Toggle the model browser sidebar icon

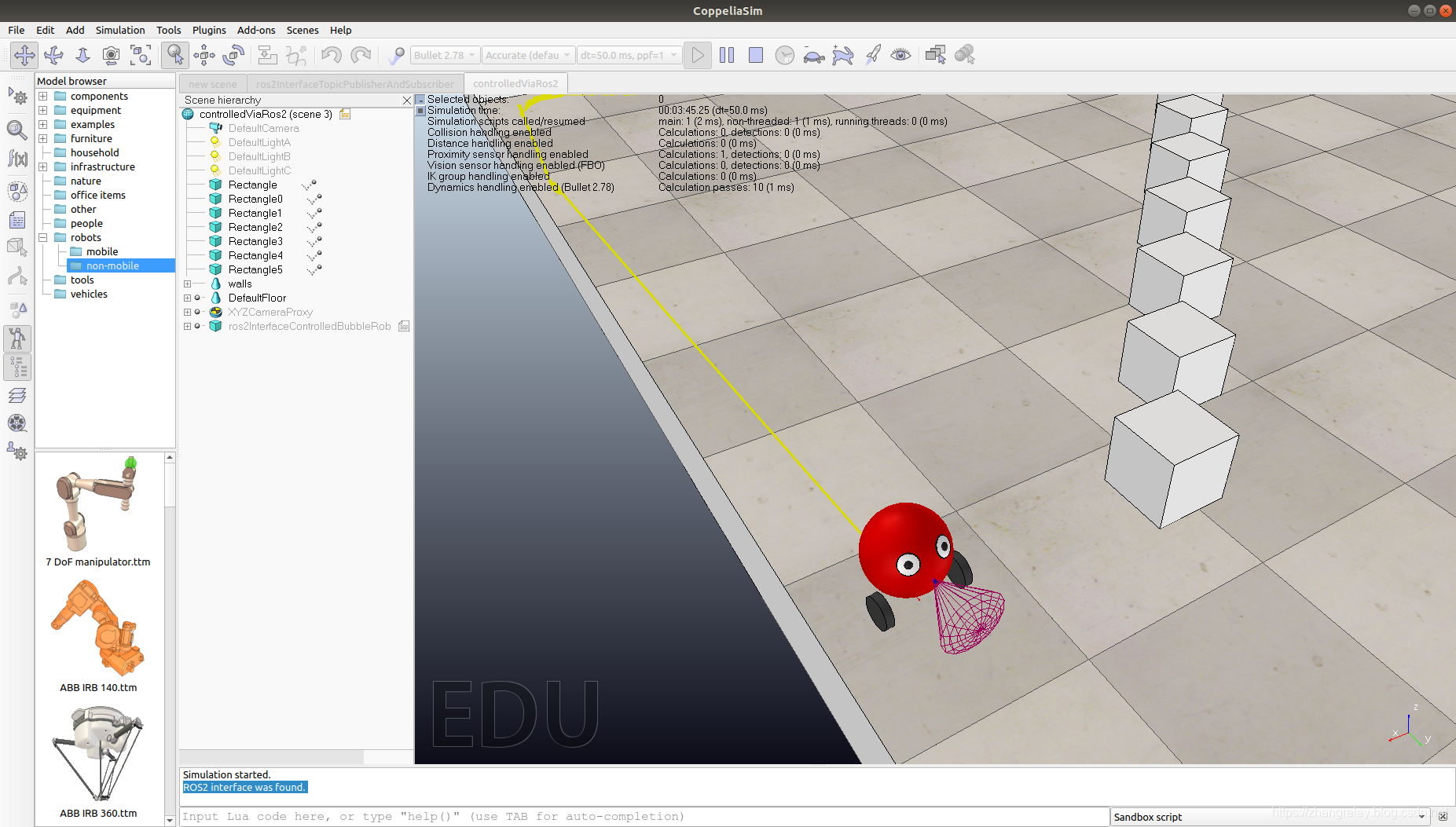(17, 338)
